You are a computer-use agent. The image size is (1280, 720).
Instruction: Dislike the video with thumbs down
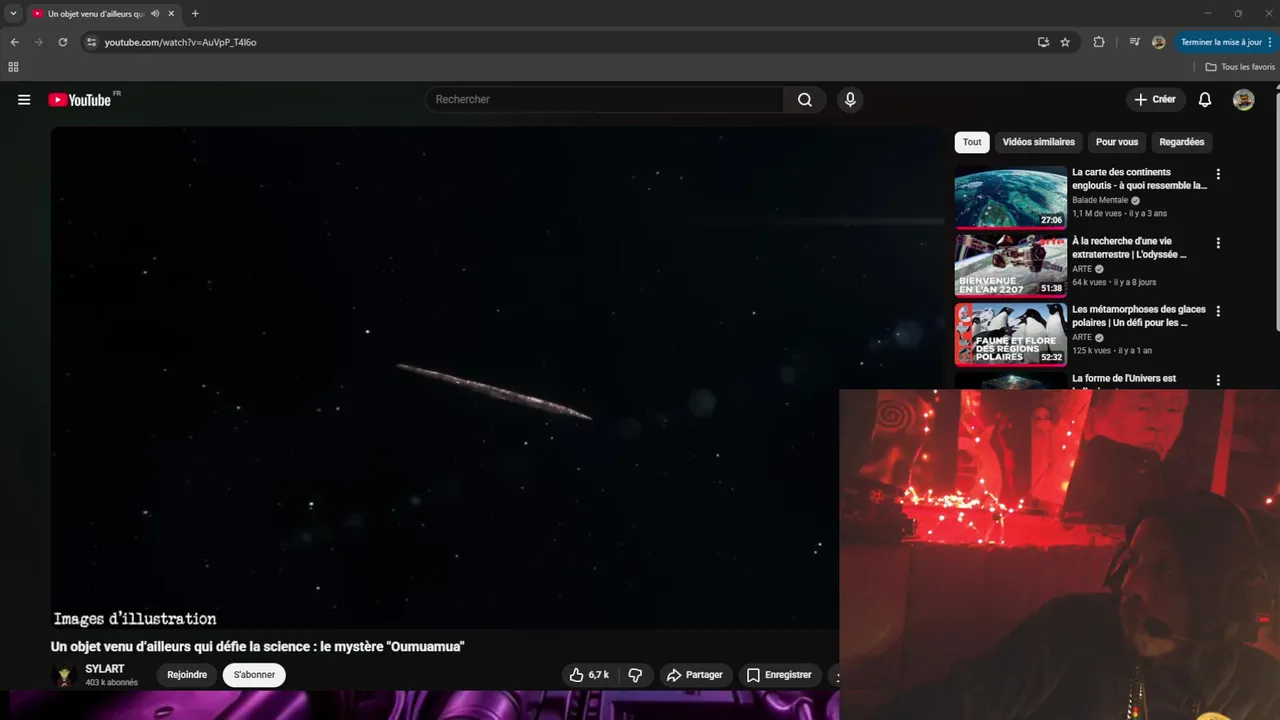pos(635,675)
